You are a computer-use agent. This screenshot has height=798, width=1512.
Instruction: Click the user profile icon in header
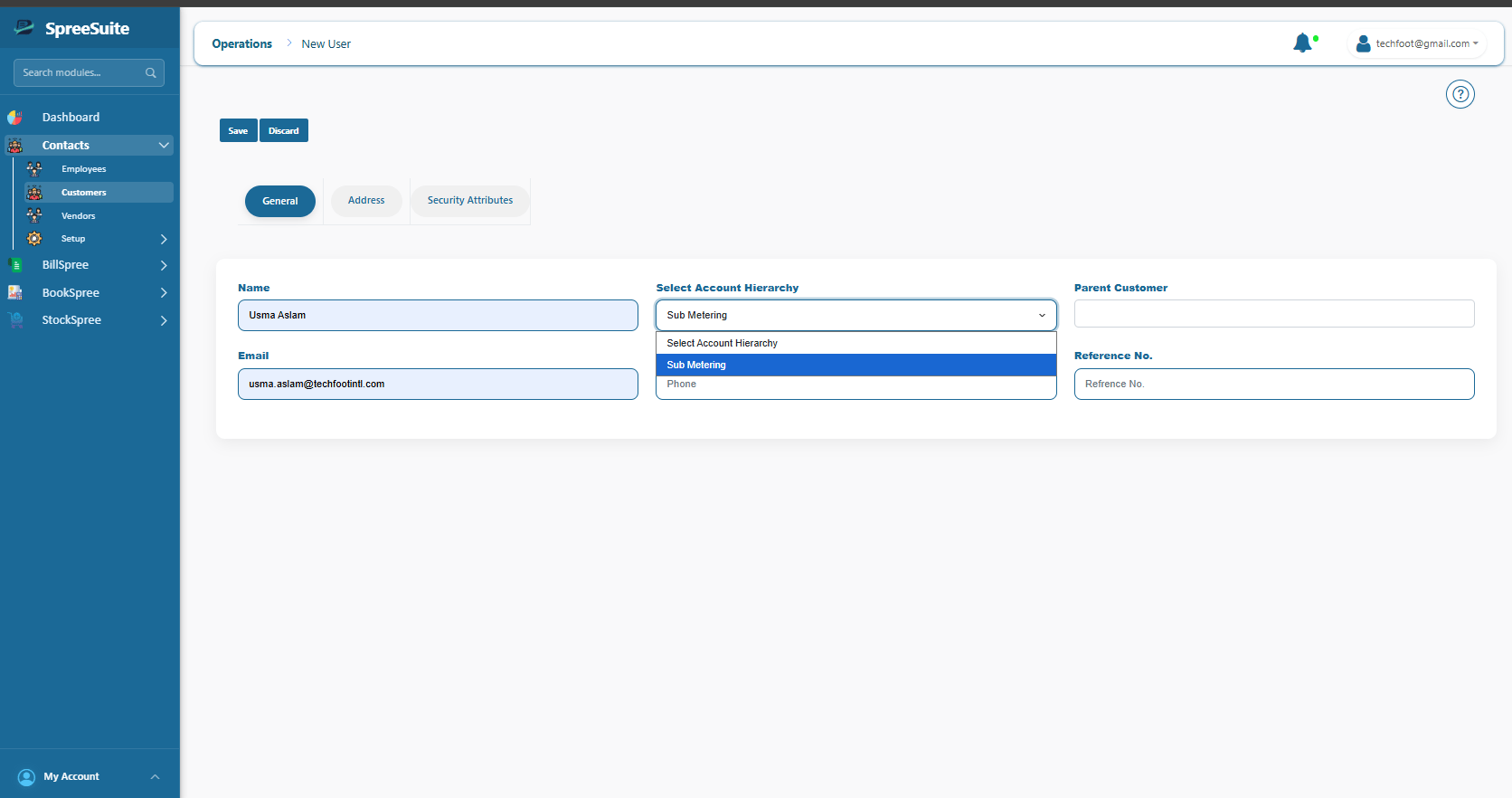pos(1363,43)
